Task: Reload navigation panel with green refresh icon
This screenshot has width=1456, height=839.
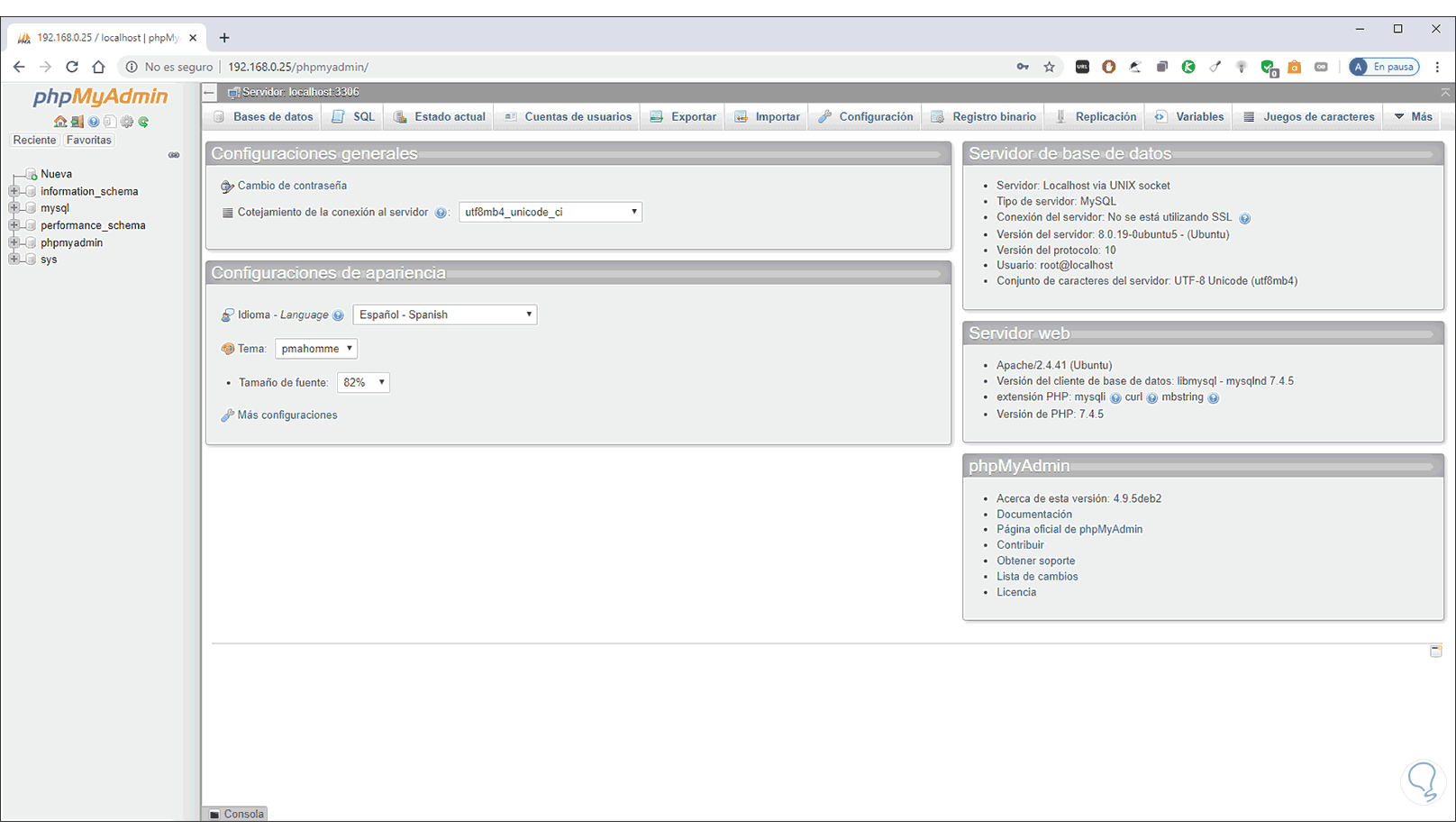Action: (143, 122)
